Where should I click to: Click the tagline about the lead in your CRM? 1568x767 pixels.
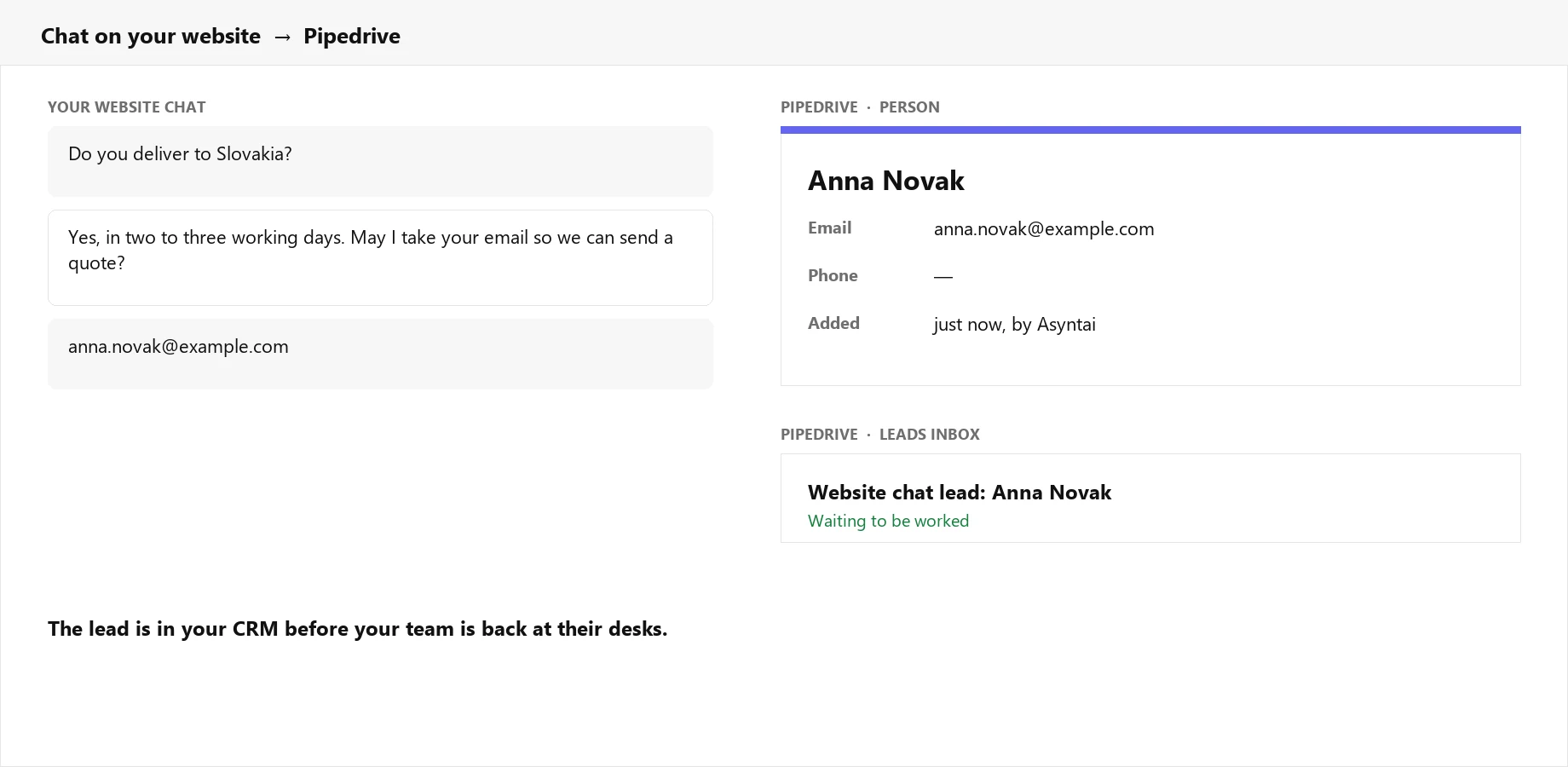click(358, 629)
